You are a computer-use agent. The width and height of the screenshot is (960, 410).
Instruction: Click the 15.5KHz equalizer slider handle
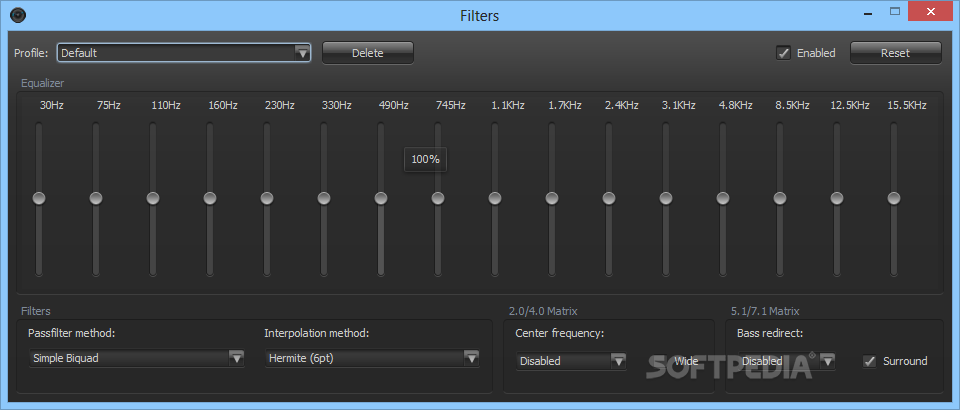[894, 198]
